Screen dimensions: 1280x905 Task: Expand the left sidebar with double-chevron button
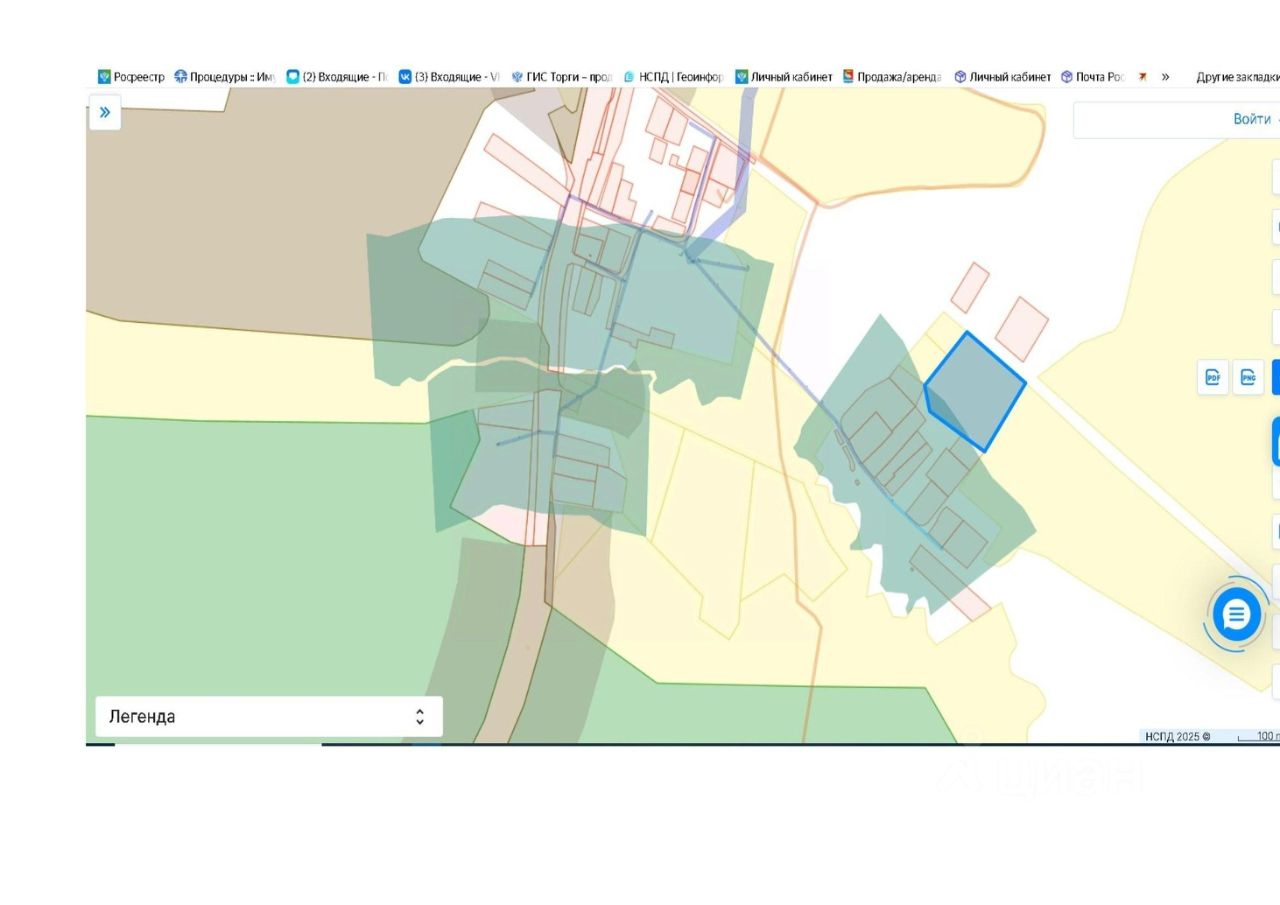point(105,113)
